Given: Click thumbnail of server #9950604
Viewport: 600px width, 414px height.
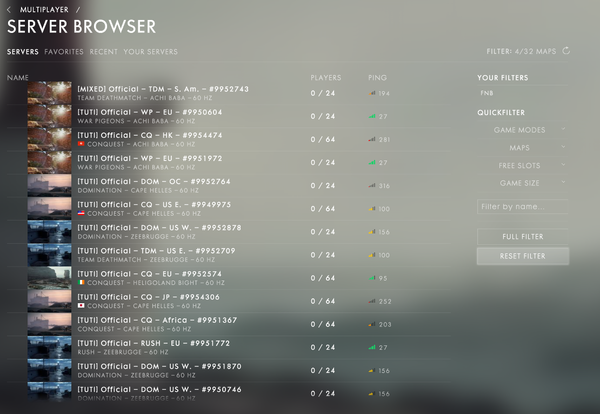Looking at the screenshot, I should pos(49,116).
